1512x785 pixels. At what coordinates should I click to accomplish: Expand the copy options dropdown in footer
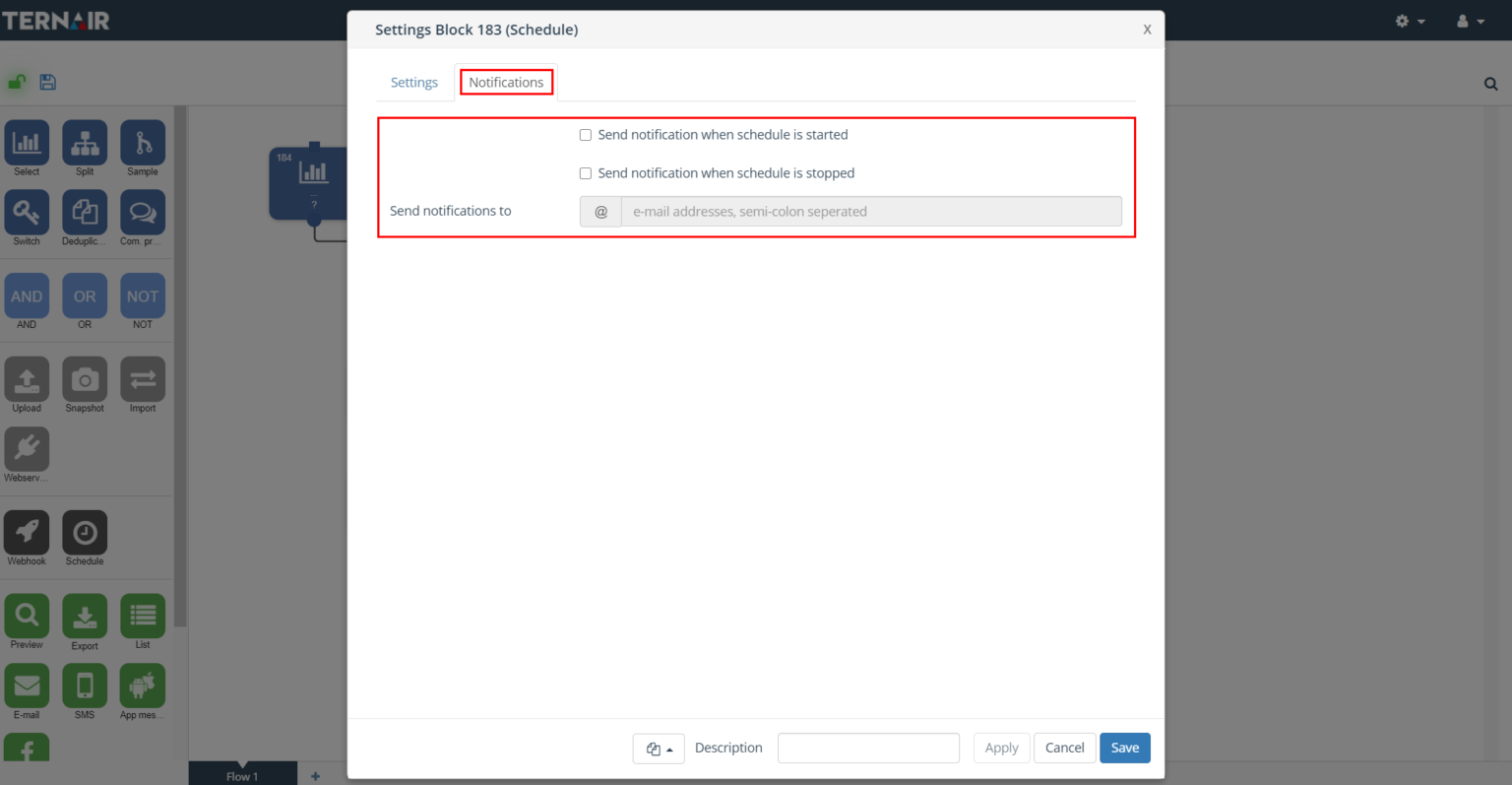[659, 749]
